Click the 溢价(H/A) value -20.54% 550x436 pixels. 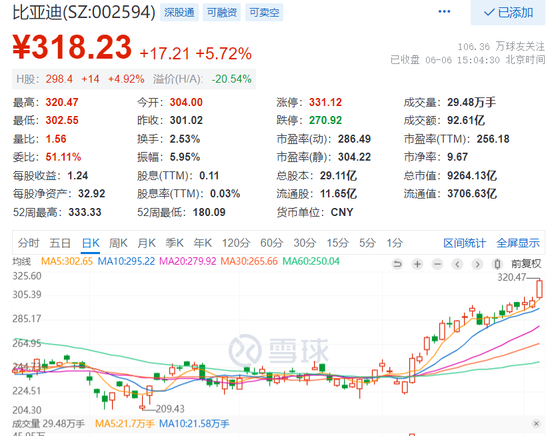[x=232, y=79]
